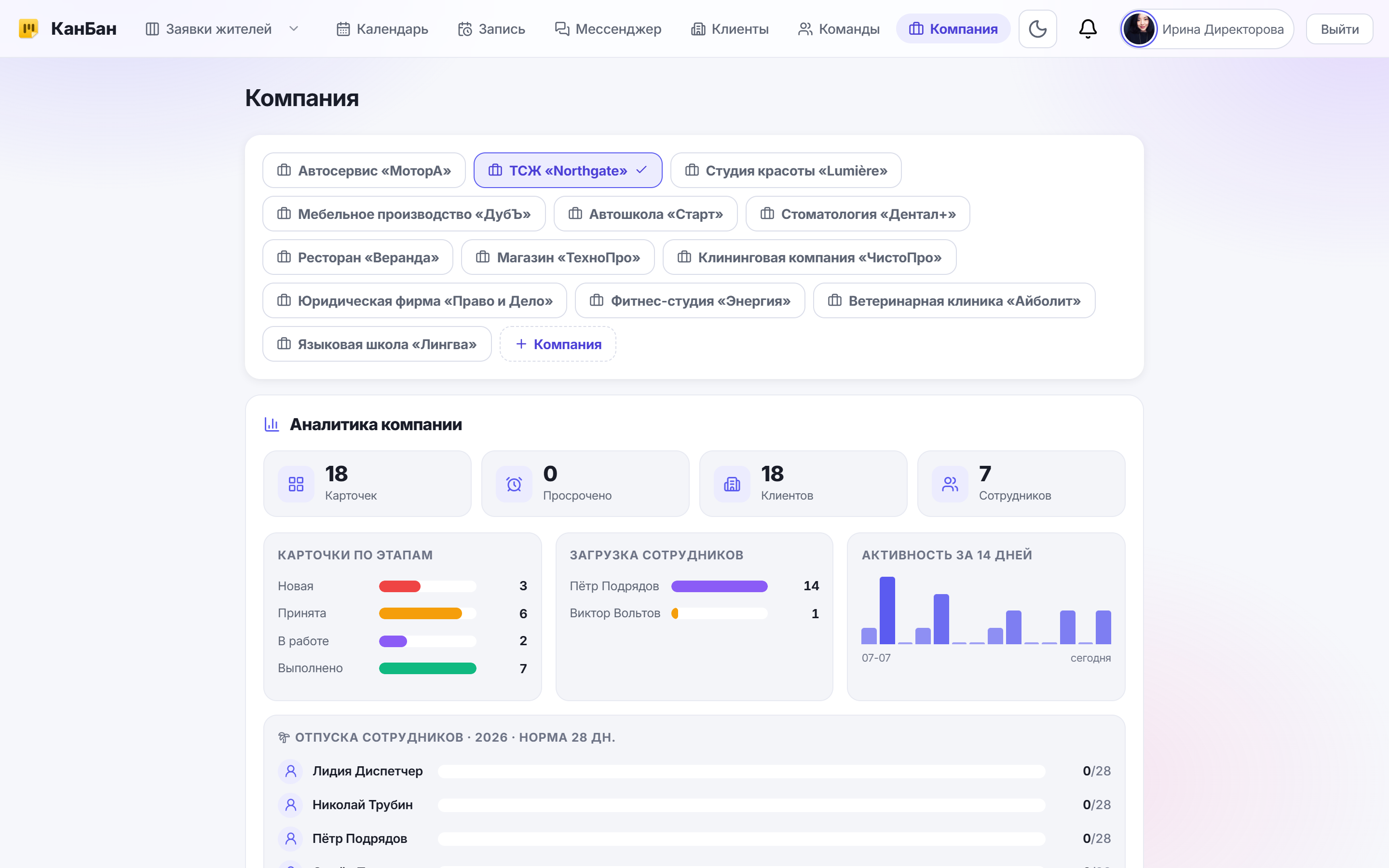Click the briefcase icon on Ресторан «Веранда»
The width and height of the screenshot is (1389, 868).
284,257
